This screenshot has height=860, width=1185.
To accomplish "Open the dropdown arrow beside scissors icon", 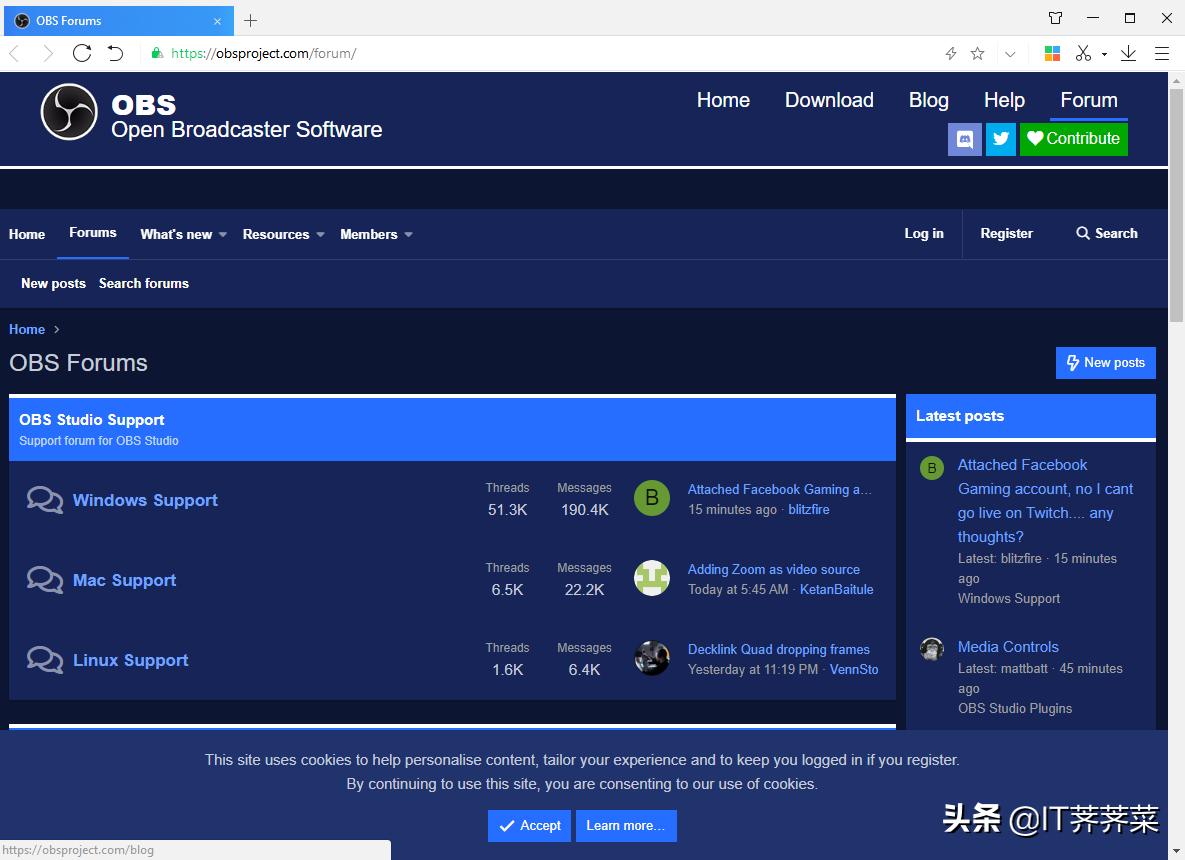I will pyautogui.click(x=1104, y=54).
